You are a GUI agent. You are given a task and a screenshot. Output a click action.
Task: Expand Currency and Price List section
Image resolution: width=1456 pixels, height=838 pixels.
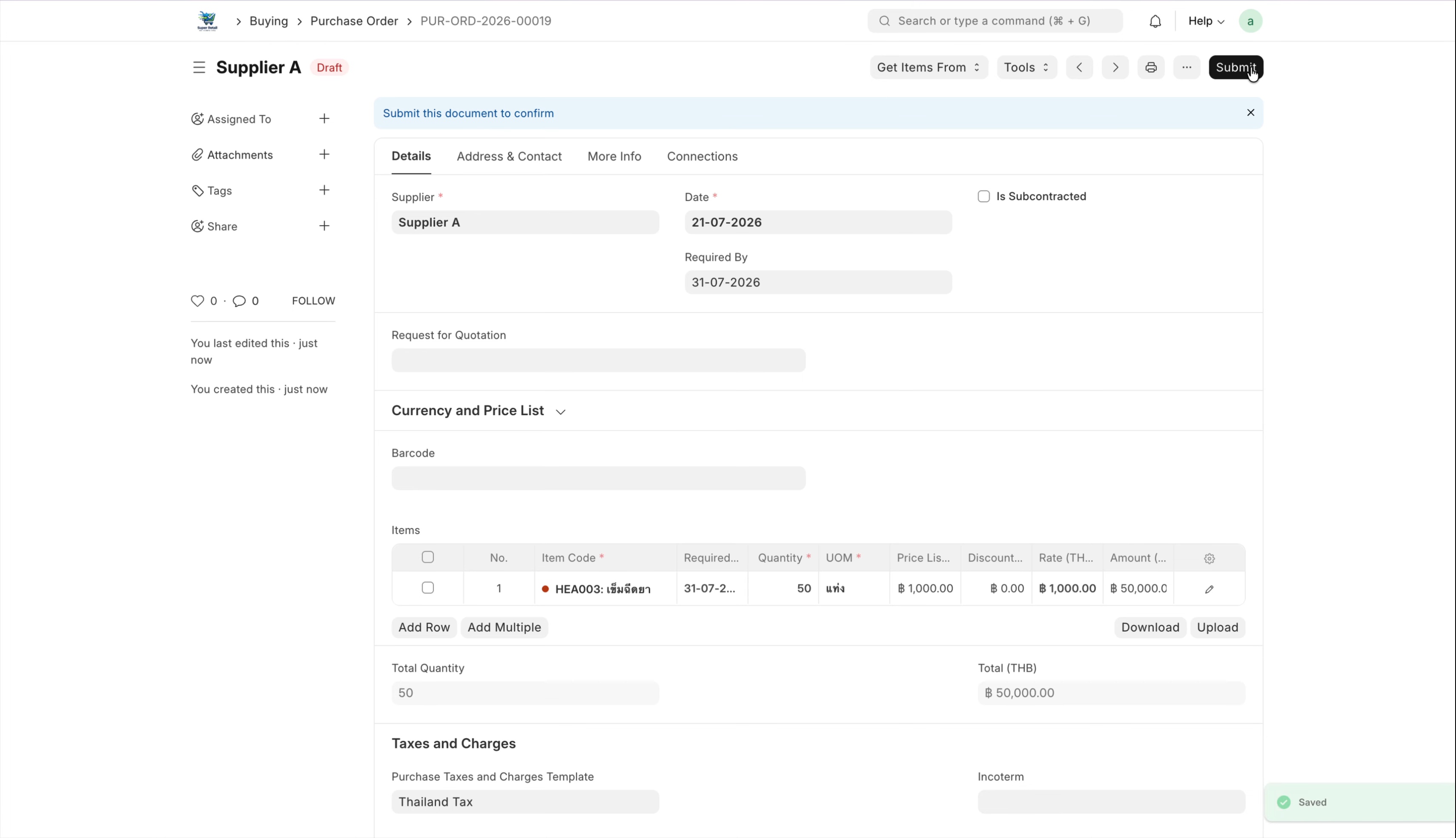[x=479, y=411]
